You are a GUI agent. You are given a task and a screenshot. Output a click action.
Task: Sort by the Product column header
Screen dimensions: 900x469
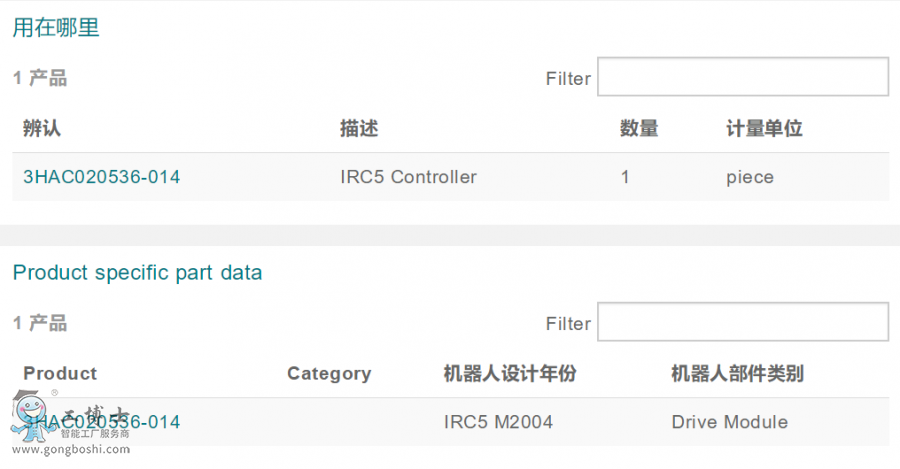60,373
